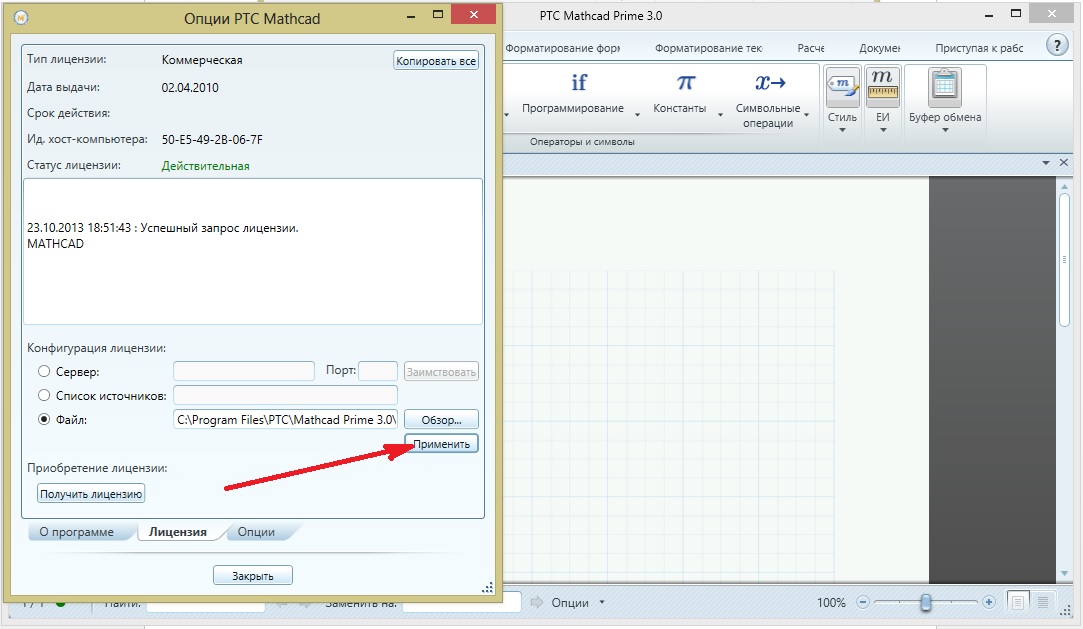This screenshot has height=629, width=1083.
Task: Click the Действительная license status text
Action: pyautogui.click(x=205, y=166)
